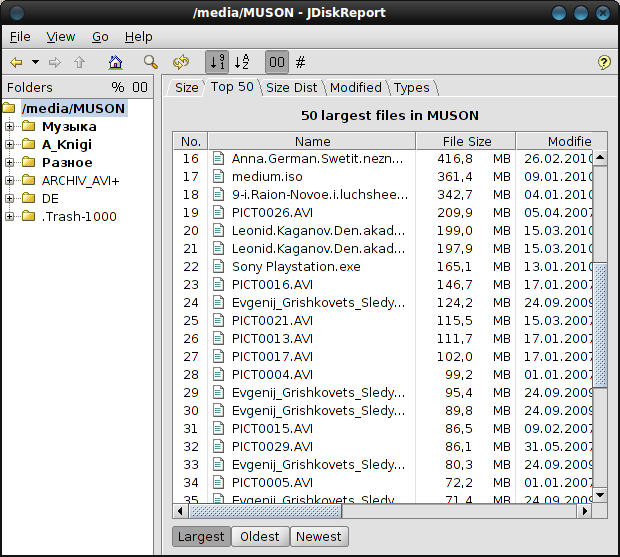
Task: Open the File menu
Action: click(x=20, y=37)
